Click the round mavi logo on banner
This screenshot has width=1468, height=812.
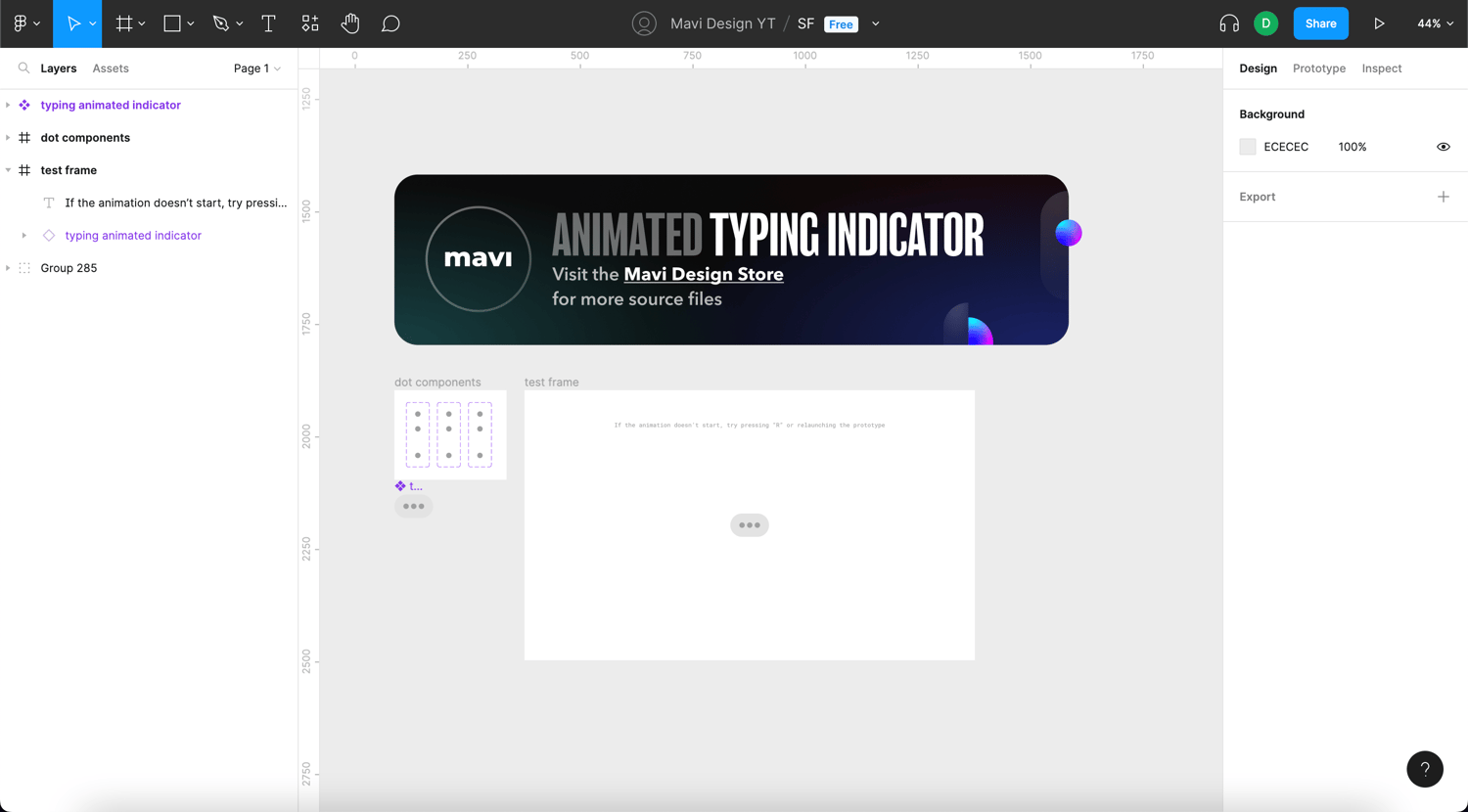(479, 259)
